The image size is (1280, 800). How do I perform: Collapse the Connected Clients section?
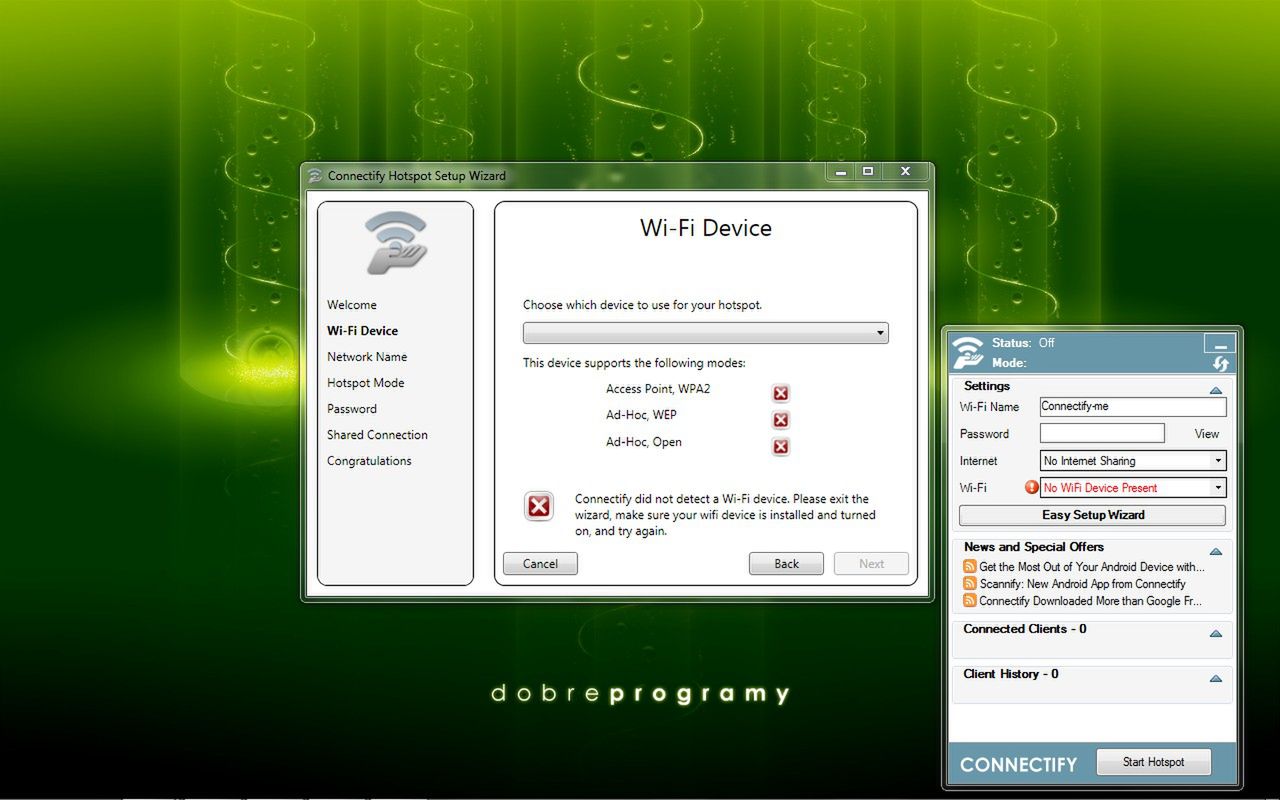(1216, 633)
